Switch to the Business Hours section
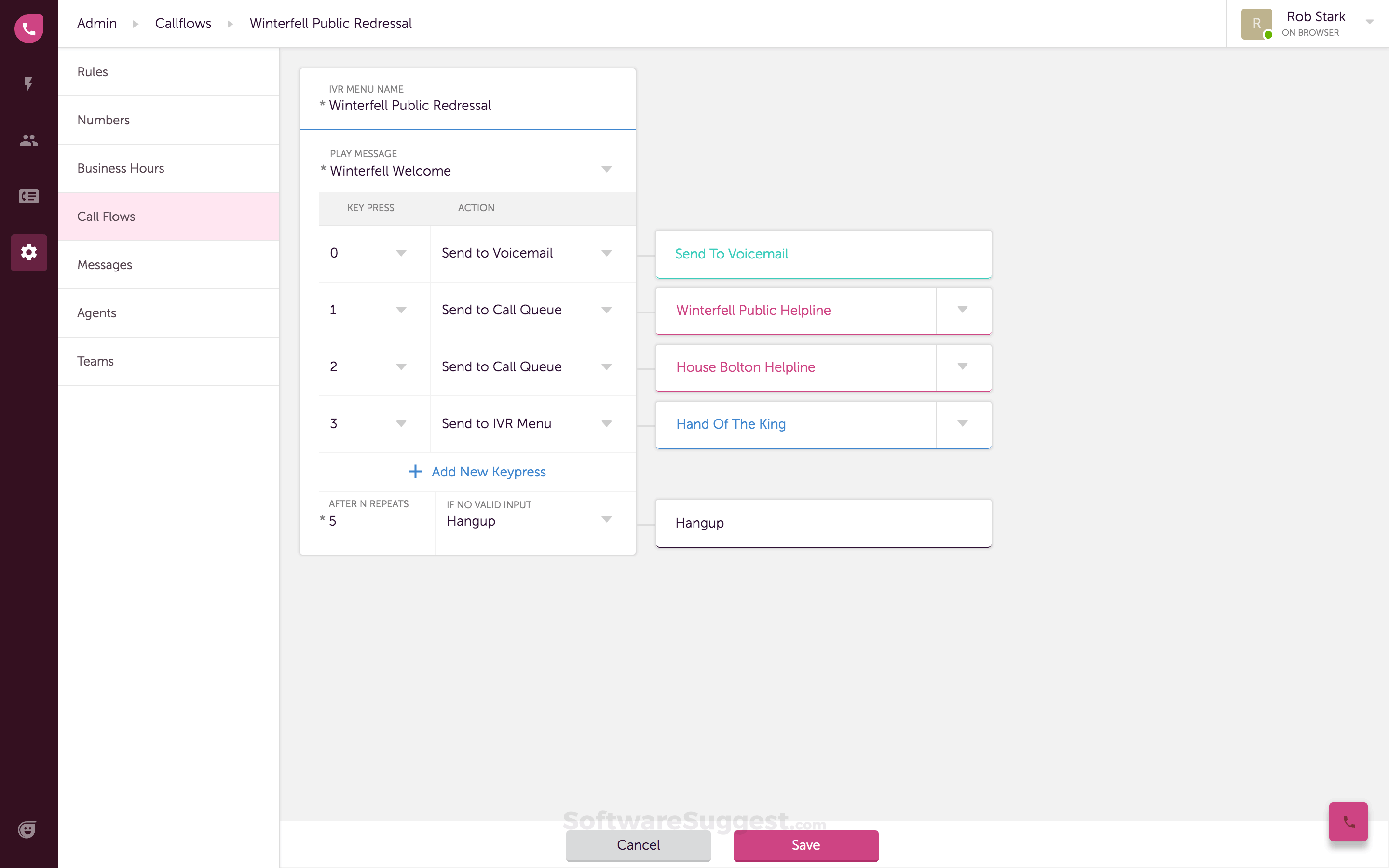This screenshot has height=868, width=1389. pos(121,168)
